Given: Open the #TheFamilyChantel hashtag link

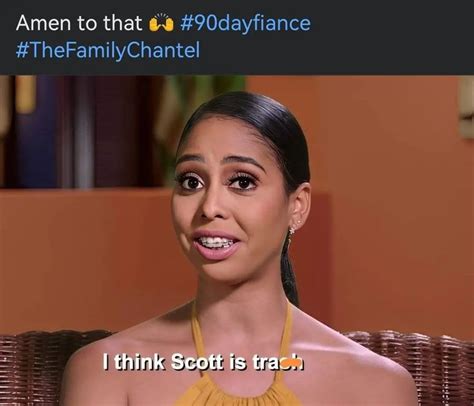Looking at the screenshot, I should click(x=108, y=51).
